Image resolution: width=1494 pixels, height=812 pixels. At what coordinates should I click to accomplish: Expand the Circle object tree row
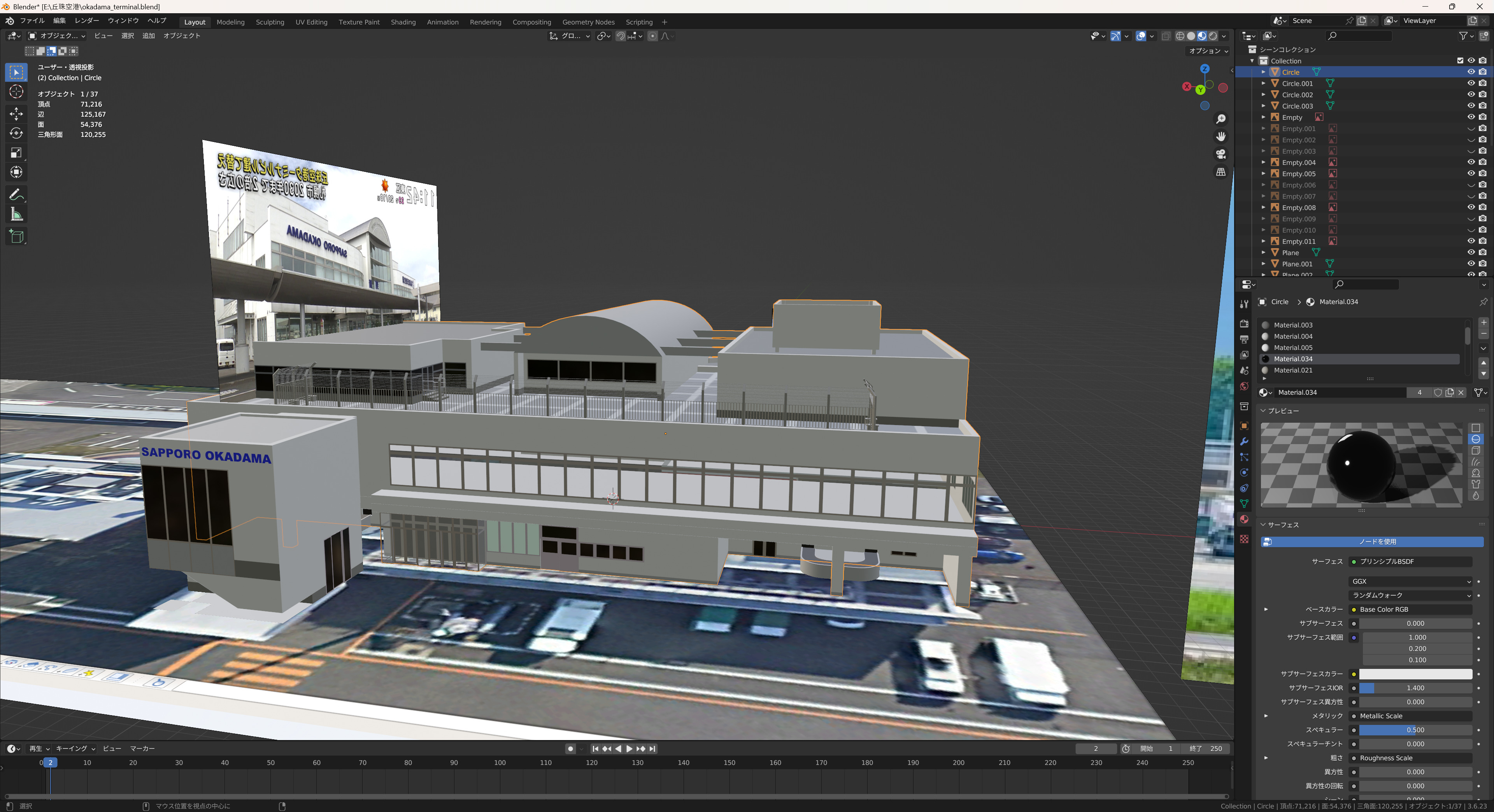point(1263,72)
